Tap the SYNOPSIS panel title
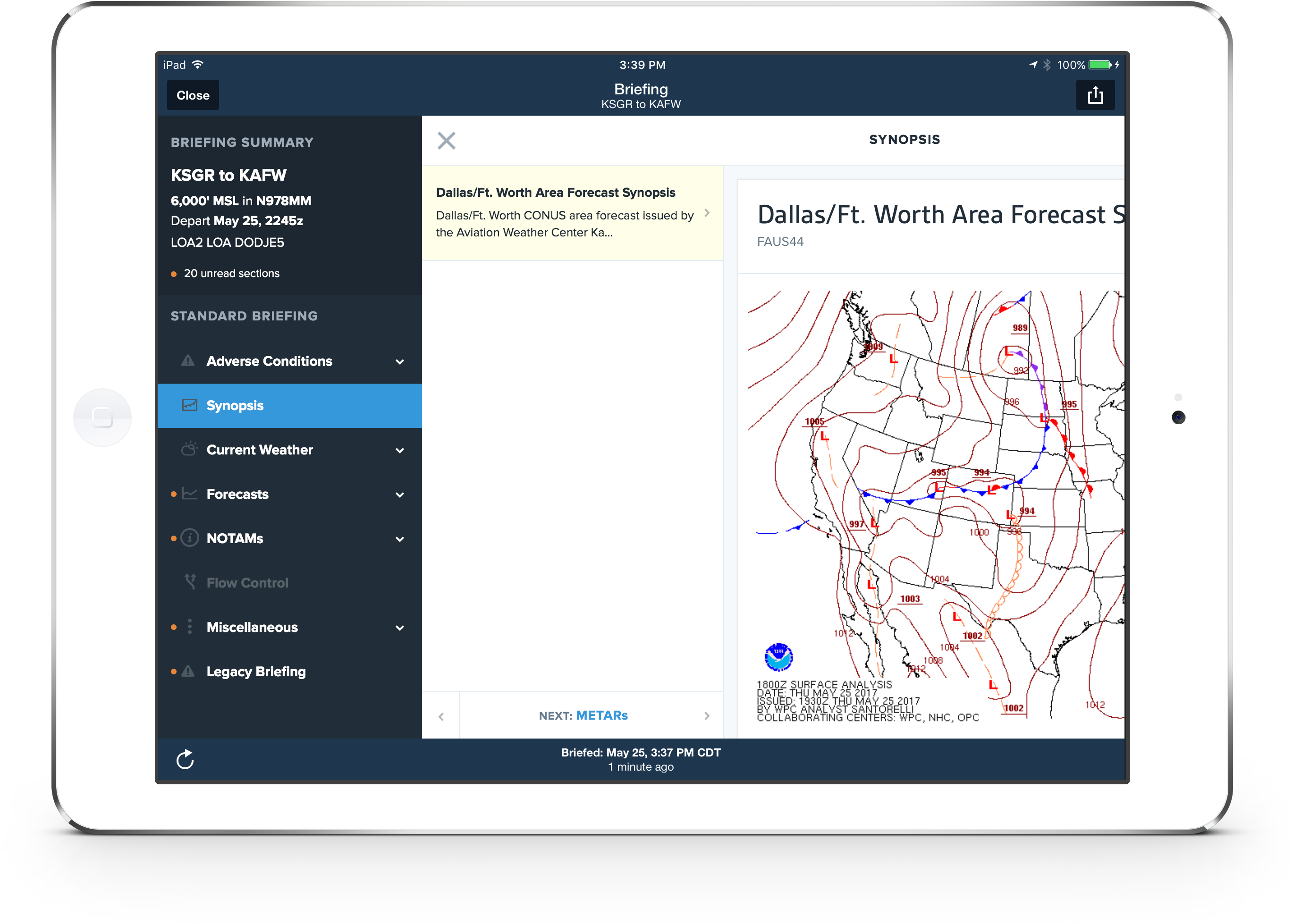The image size is (1293, 924). click(904, 139)
